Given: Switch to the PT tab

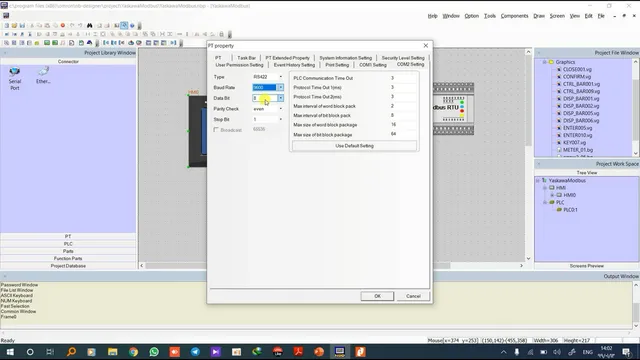Looking at the screenshot, I should (218, 58).
